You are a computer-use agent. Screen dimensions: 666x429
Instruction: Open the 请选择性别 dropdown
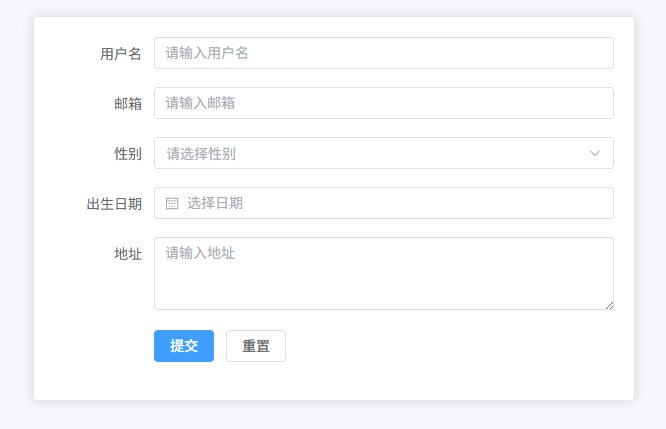pos(383,153)
